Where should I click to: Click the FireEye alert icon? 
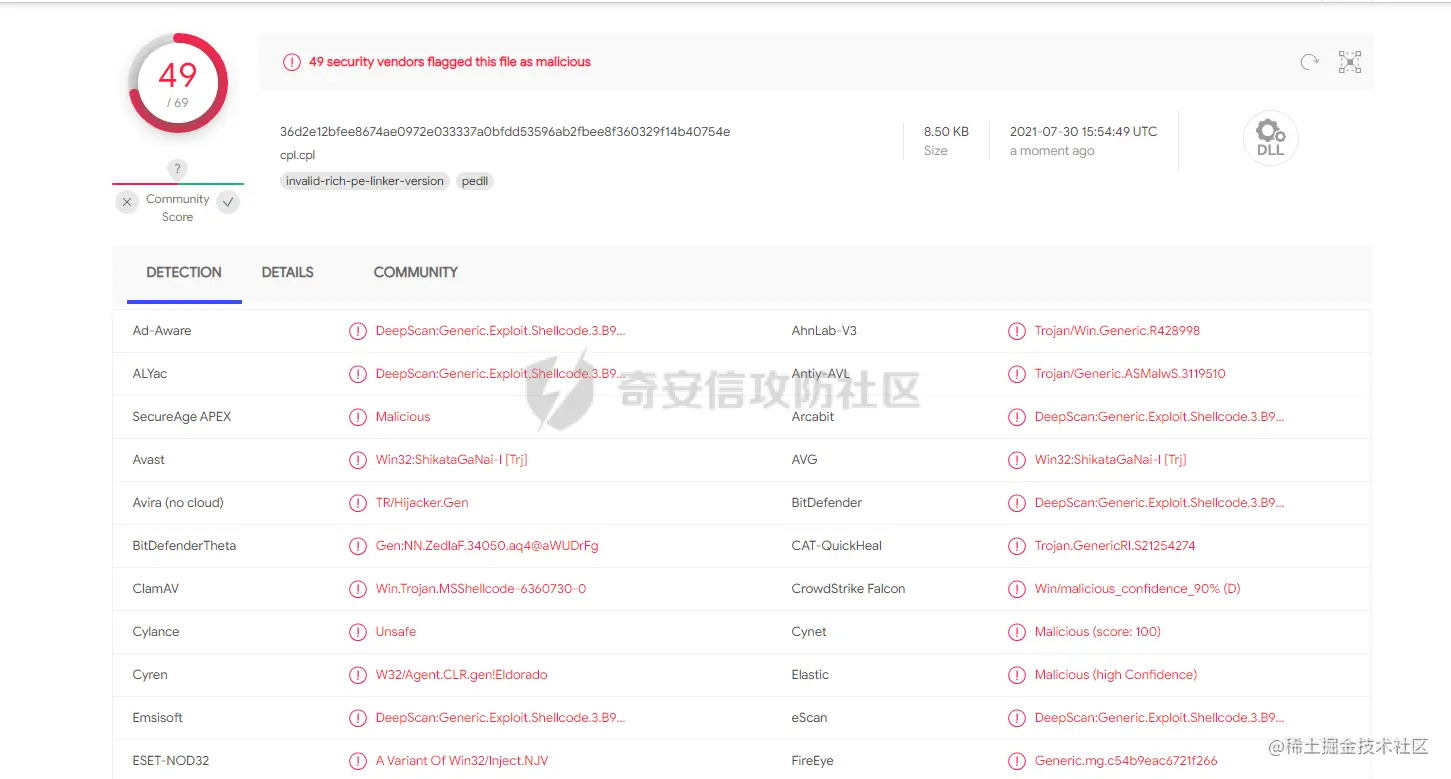[x=1017, y=761]
